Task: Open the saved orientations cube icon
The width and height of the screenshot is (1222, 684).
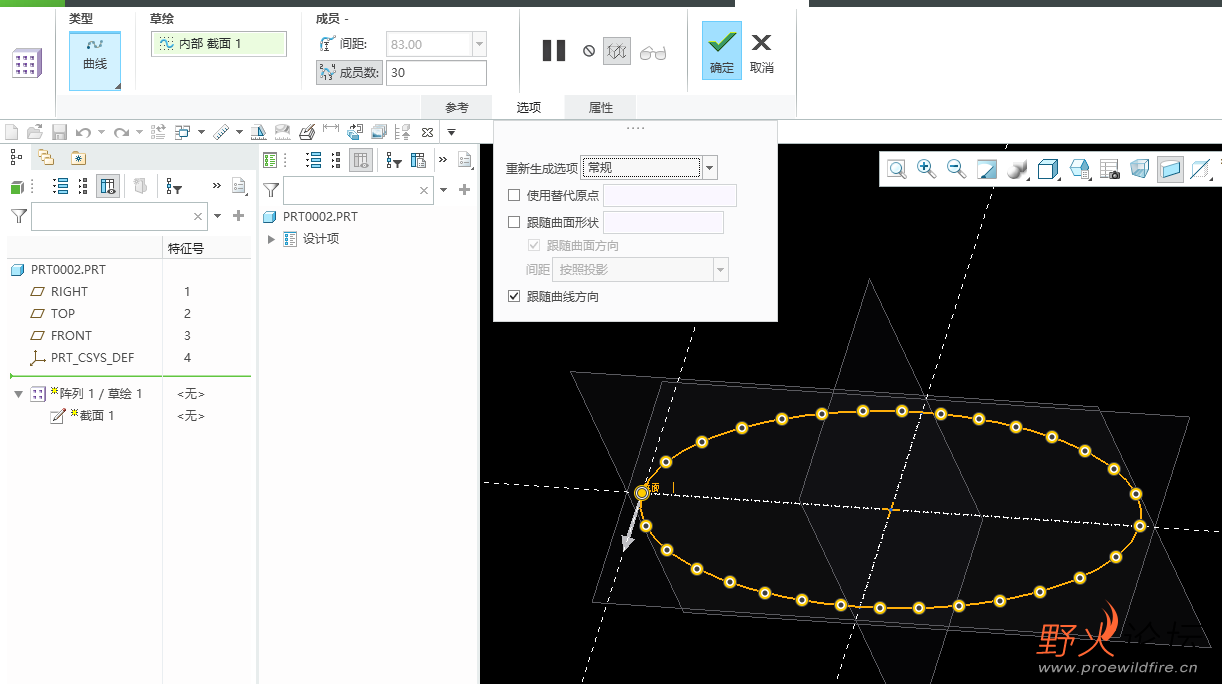Action: pyautogui.click(x=1048, y=170)
